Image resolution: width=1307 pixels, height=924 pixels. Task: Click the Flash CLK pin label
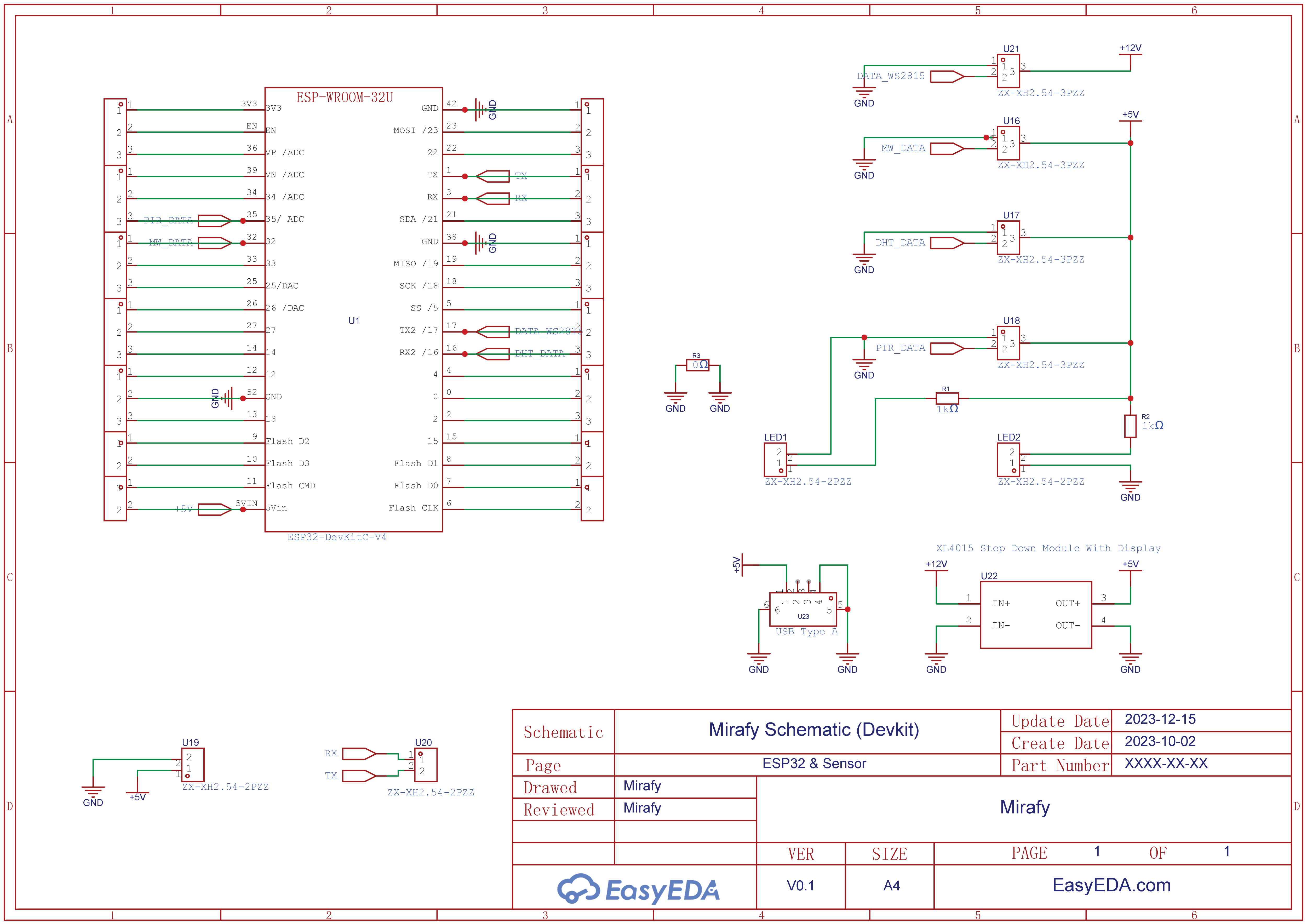click(x=413, y=508)
